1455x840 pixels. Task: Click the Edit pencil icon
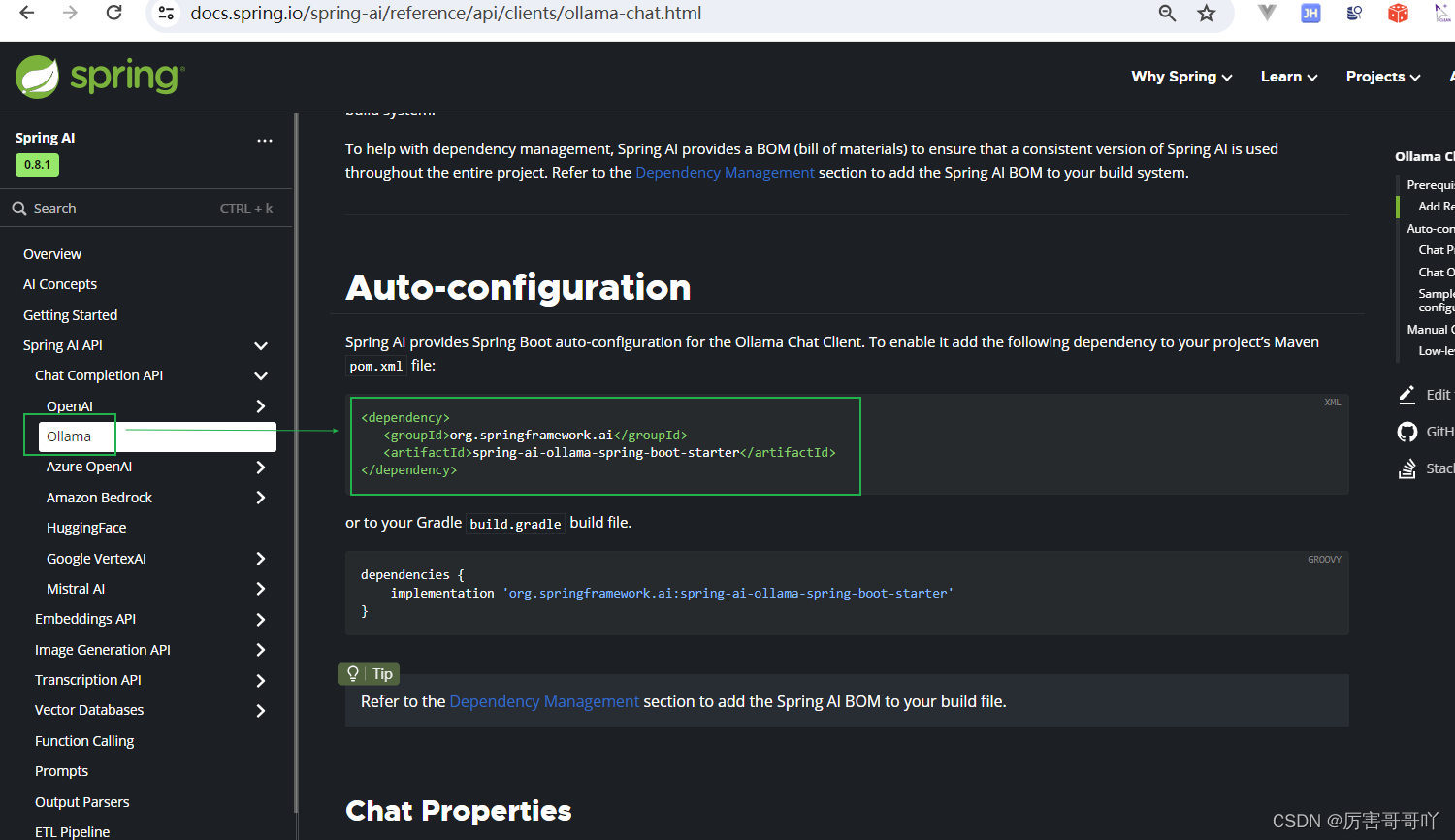(x=1407, y=394)
